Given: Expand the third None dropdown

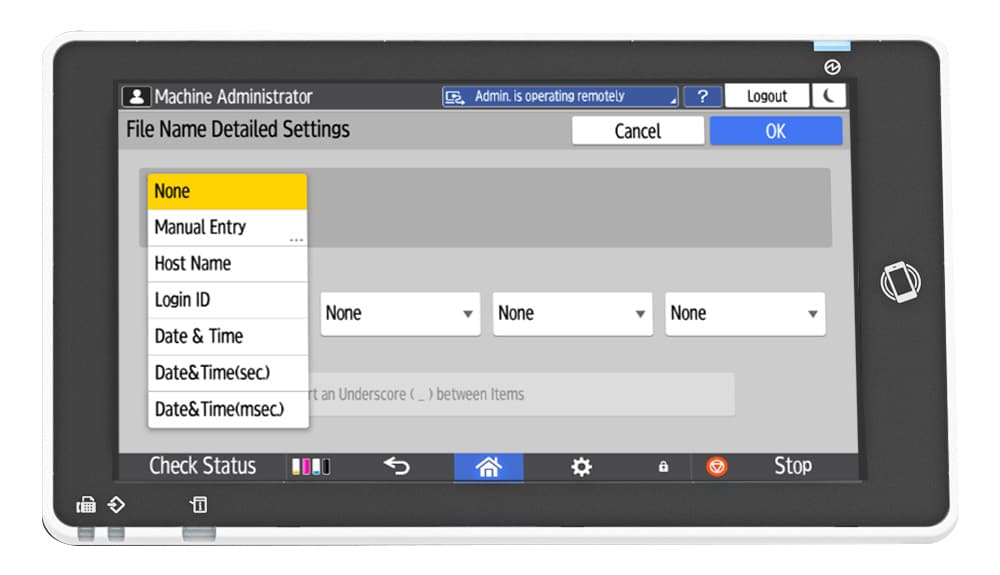Looking at the screenshot, I should (x=572, y=313).
